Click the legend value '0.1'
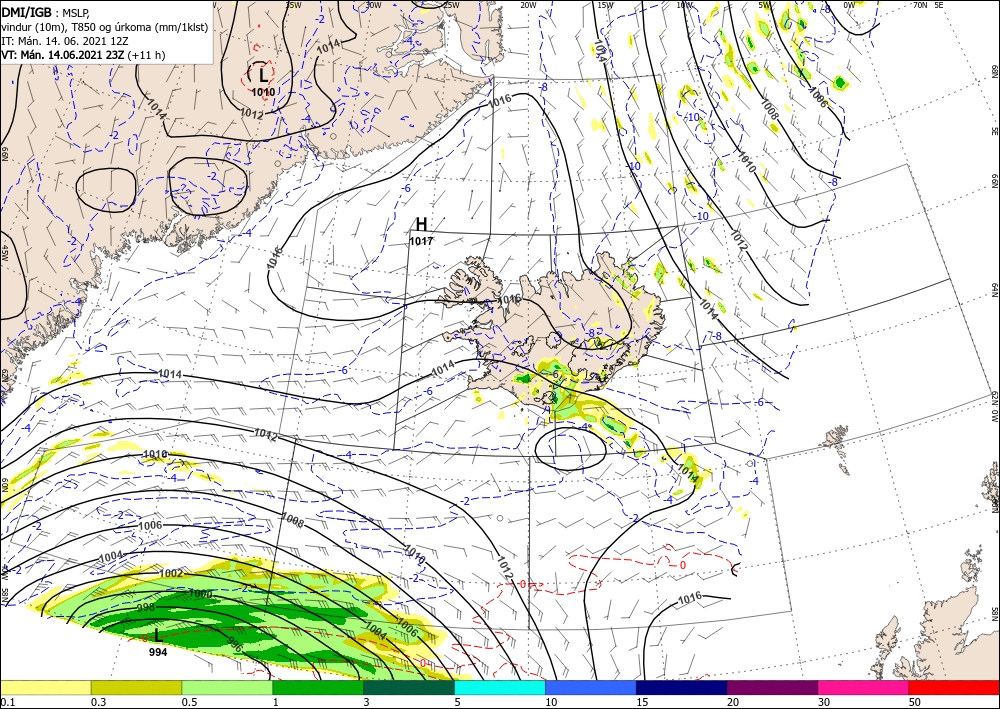The height and width of the screenshot is (709, 1000). (x=6, y=702)
